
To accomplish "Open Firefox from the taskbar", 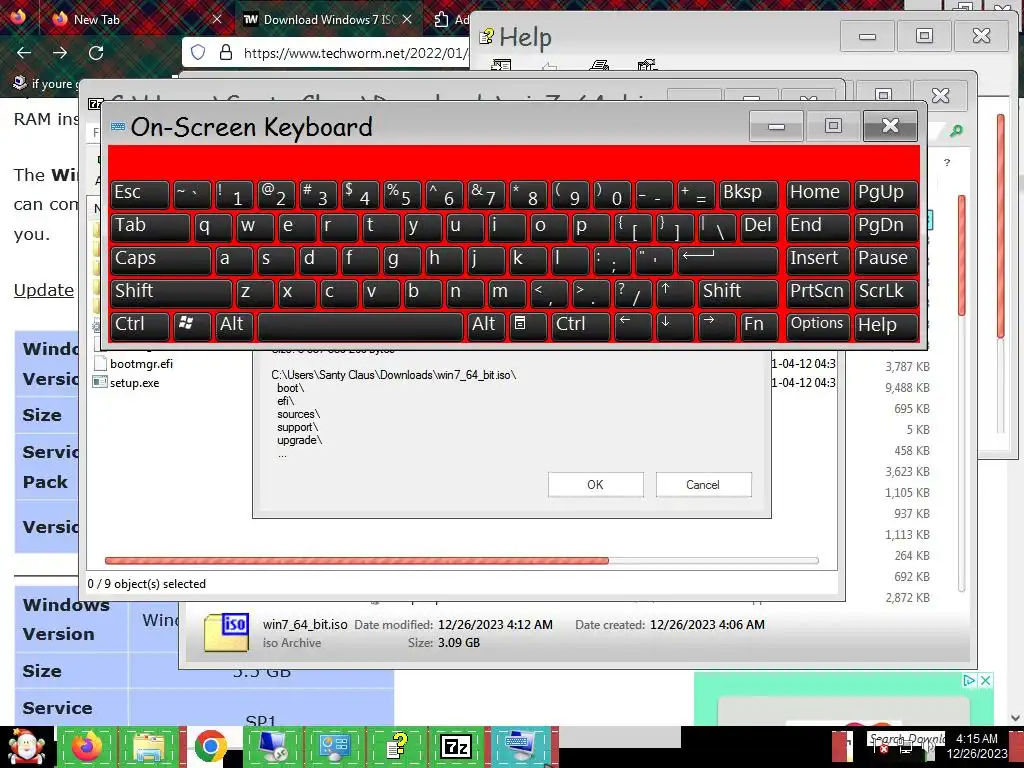I will coord(87,746).
